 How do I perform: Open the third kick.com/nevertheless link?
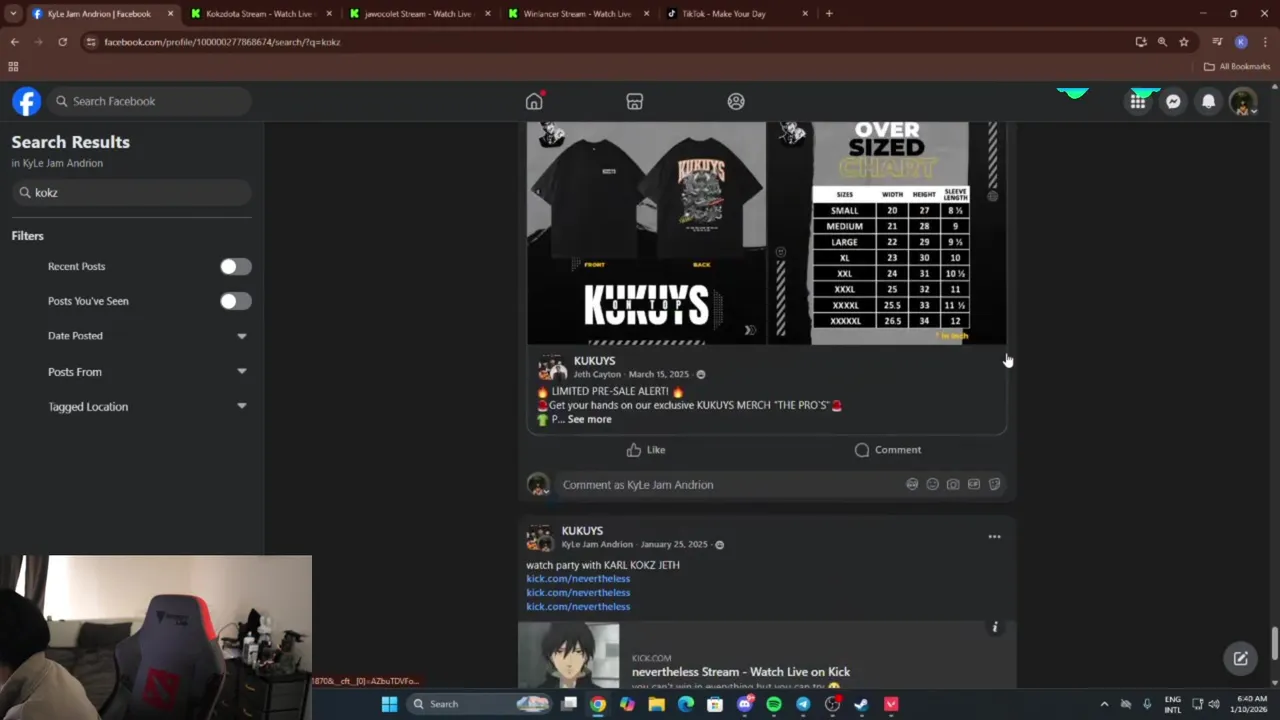[x=578, y=607]
